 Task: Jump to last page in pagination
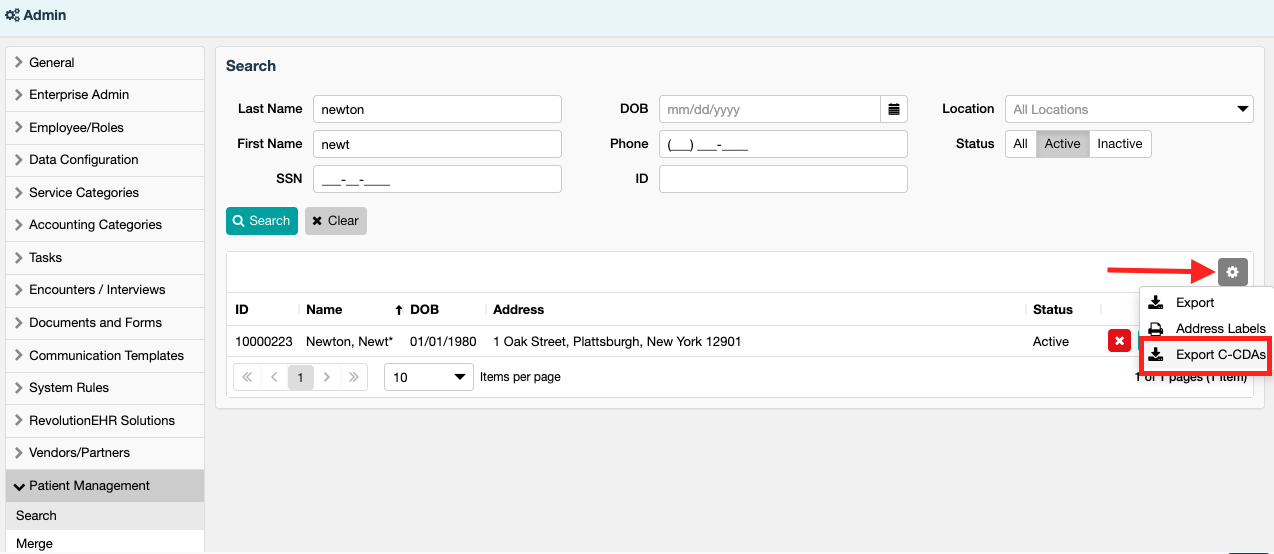(353, 377)
